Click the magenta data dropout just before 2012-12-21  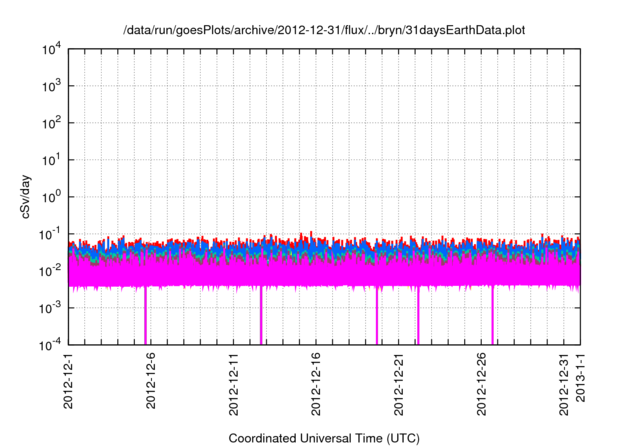(x=377, y=316)
